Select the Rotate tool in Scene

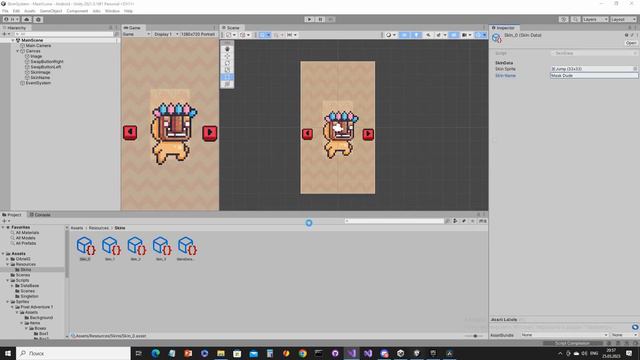(227, 63)
